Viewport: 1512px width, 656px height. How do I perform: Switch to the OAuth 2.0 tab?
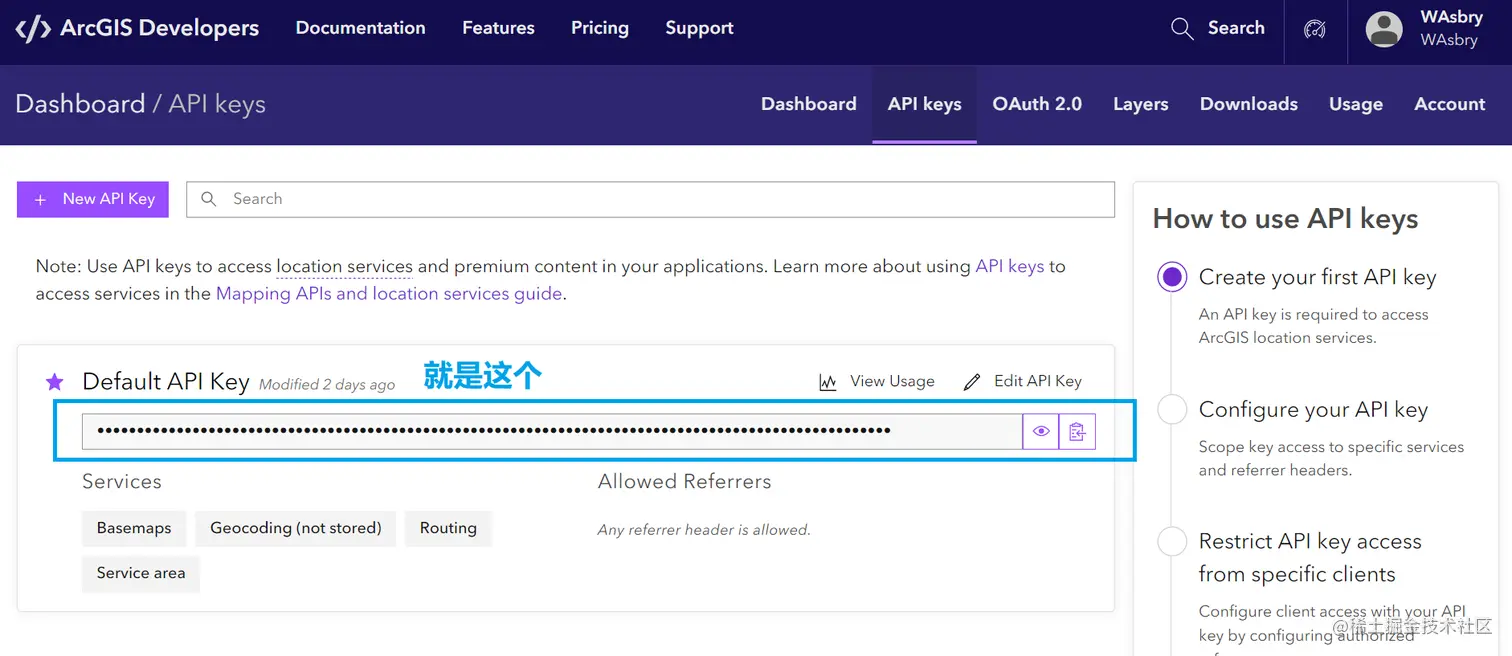pos(1037,104)
